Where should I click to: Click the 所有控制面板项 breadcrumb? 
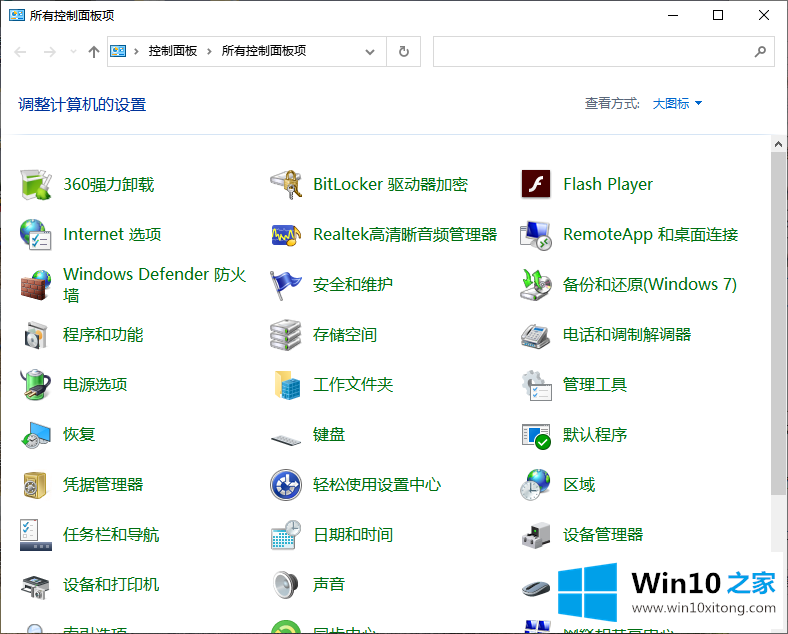[x=264, y=51]
